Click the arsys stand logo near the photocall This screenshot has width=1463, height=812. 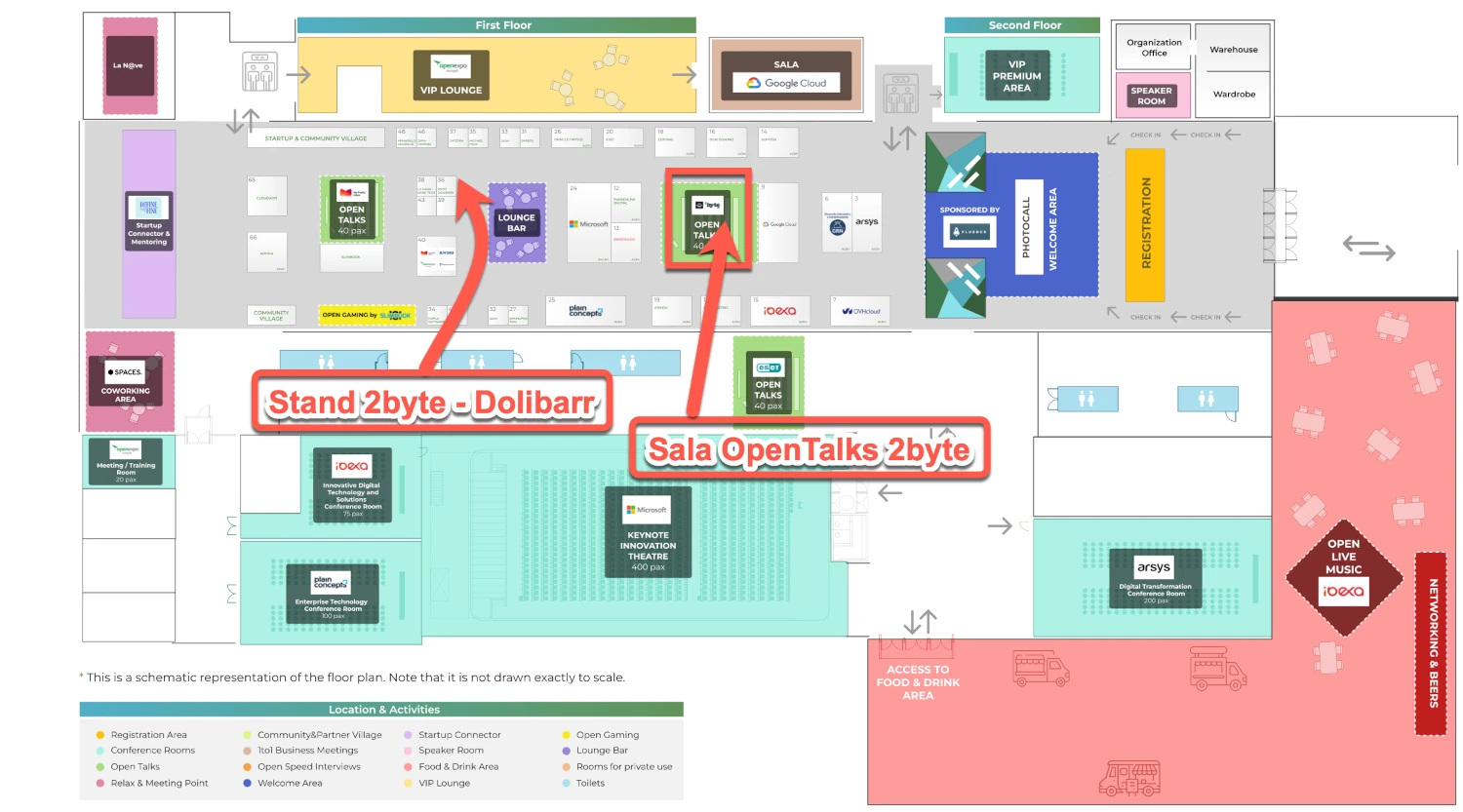[866, 222]
